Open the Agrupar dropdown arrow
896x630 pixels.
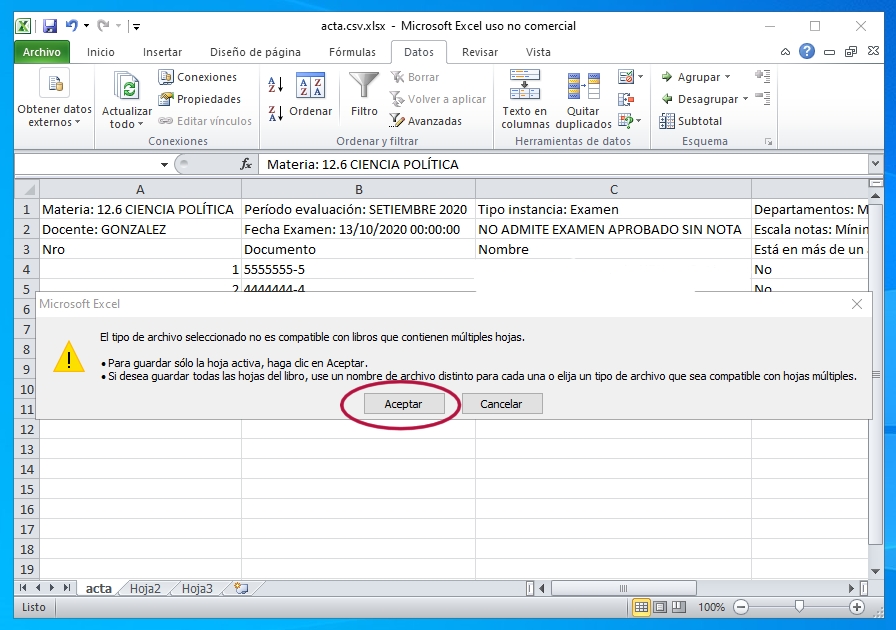(727, 77)
